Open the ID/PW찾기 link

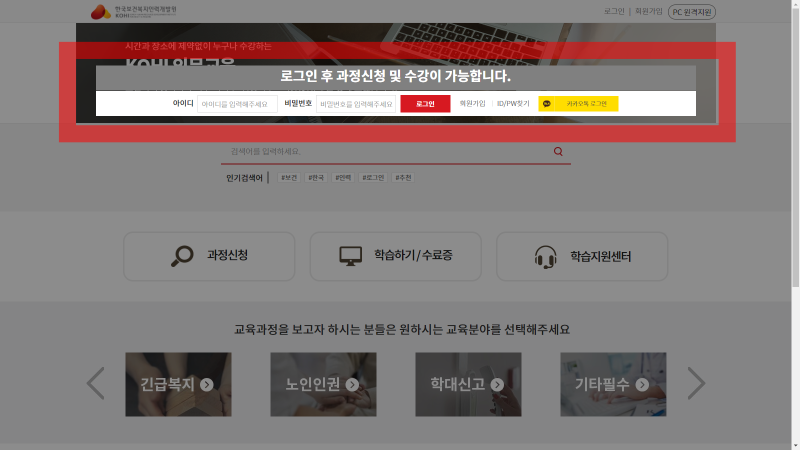coord(513,104)
